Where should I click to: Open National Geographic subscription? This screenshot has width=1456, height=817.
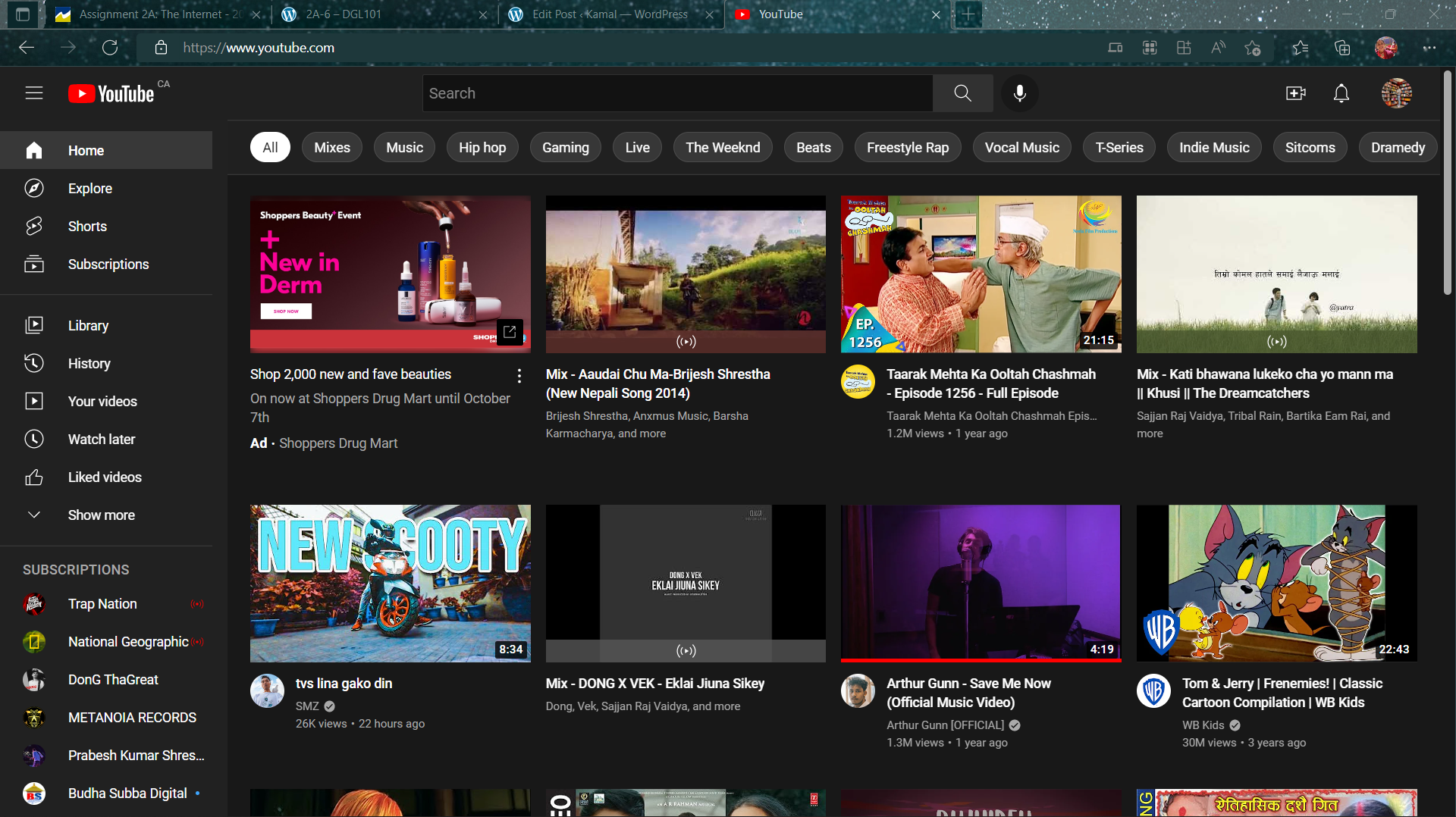[106, 642]
